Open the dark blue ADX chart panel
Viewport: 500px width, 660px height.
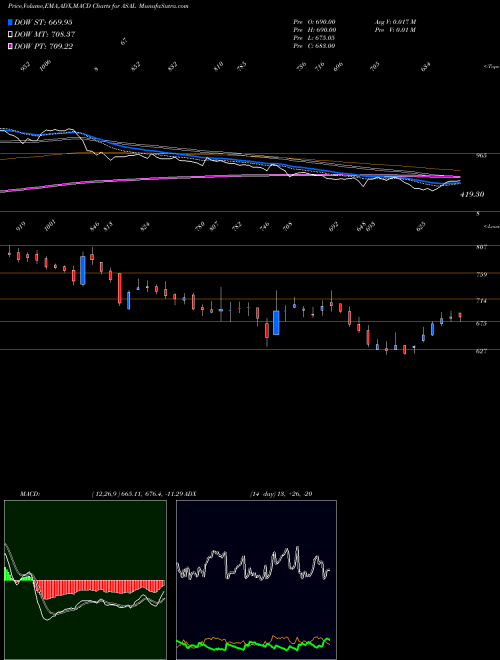pos(256,580)
